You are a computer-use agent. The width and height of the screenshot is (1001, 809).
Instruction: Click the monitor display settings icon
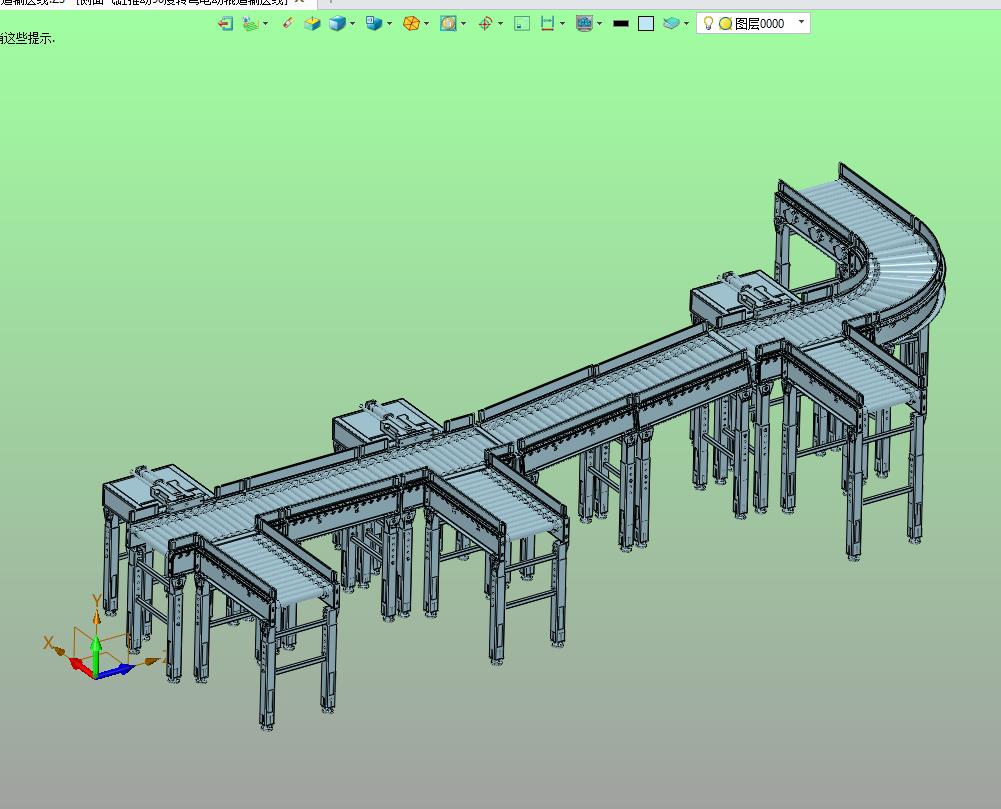click(x=584, y=24)
